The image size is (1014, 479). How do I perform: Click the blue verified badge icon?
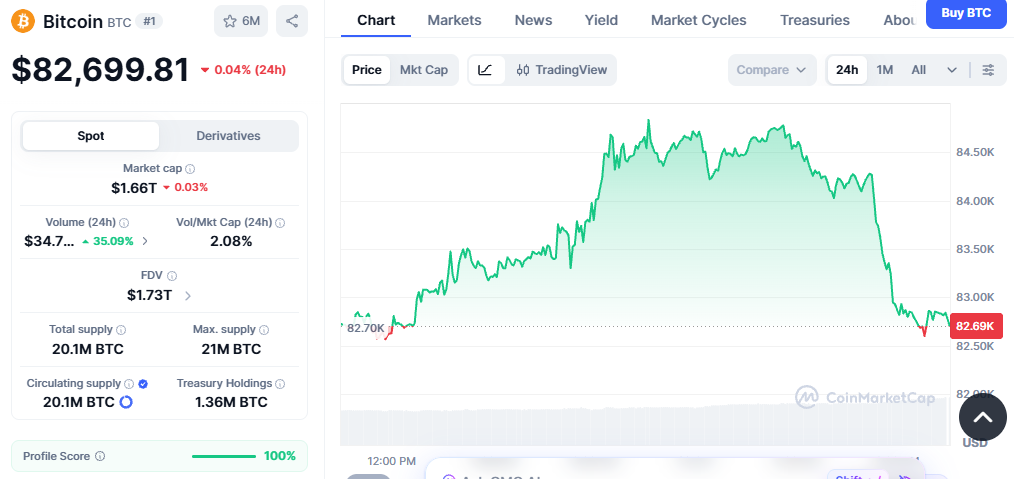click(x=144, y=383)
